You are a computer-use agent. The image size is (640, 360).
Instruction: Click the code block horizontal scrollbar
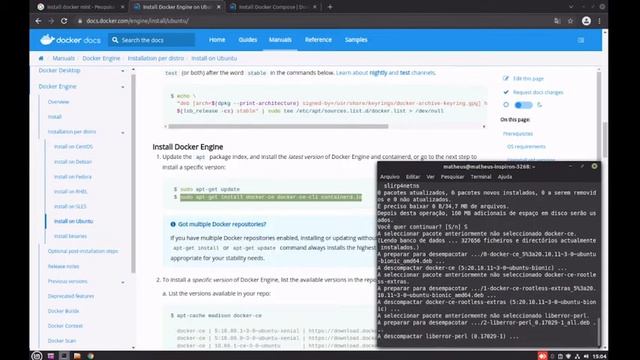tap(279, 126)
